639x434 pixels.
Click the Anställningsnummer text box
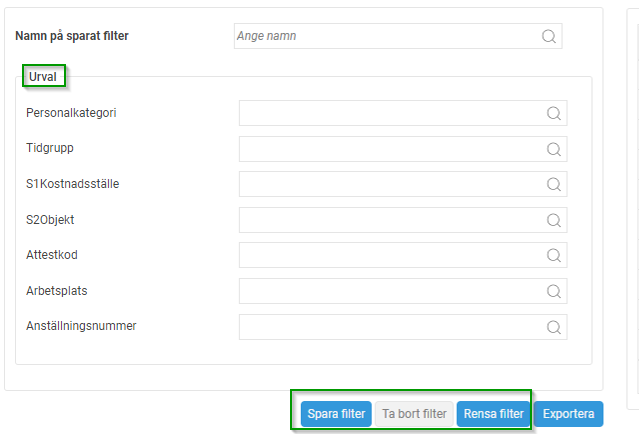tap(390, 326)
